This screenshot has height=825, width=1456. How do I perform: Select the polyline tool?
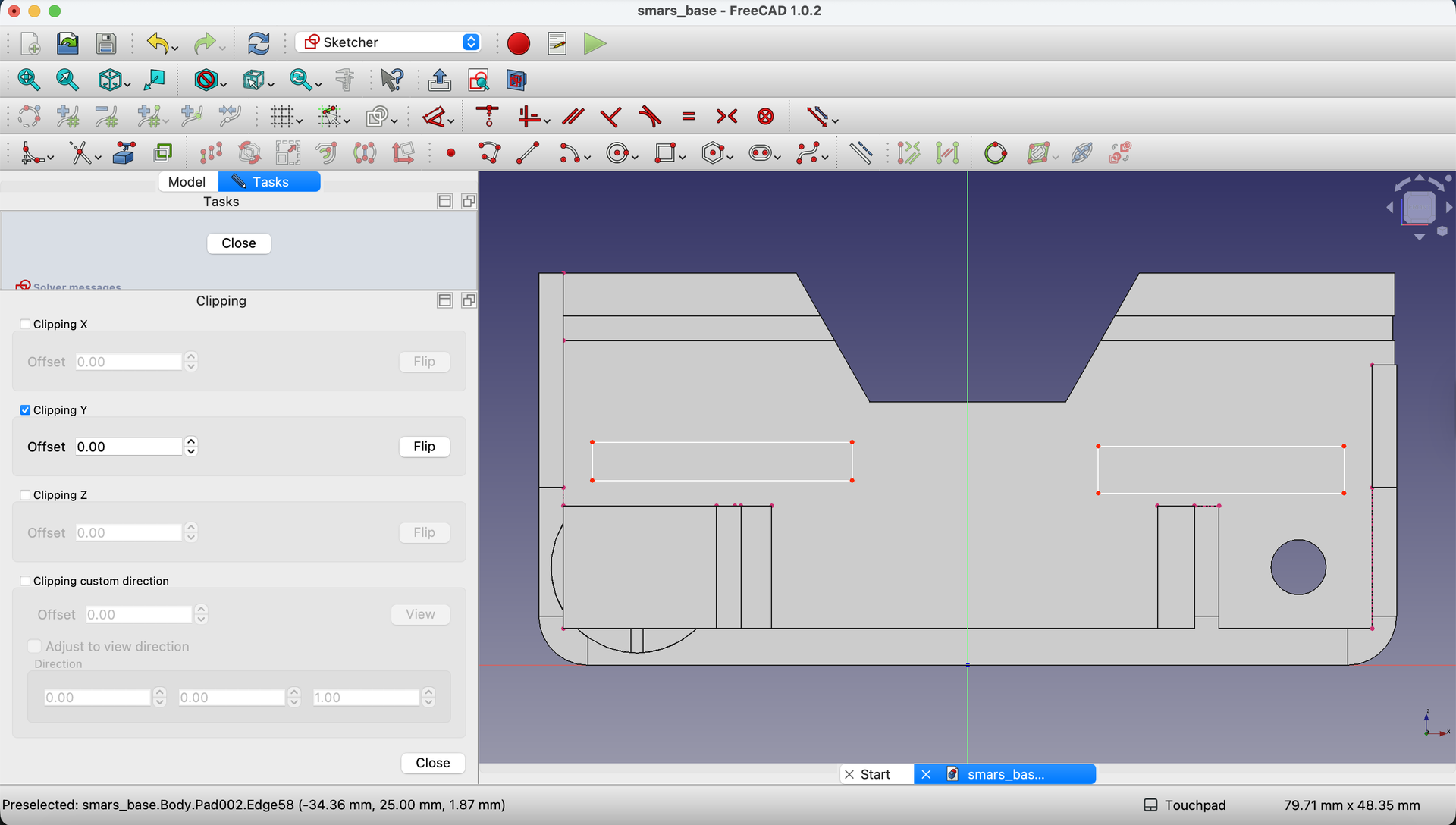pyautogui.click(x=490, y=153)
